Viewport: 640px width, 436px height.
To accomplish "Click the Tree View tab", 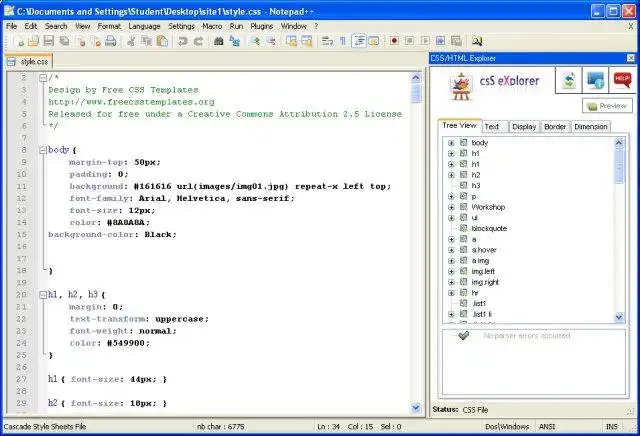I will (460, 126).
